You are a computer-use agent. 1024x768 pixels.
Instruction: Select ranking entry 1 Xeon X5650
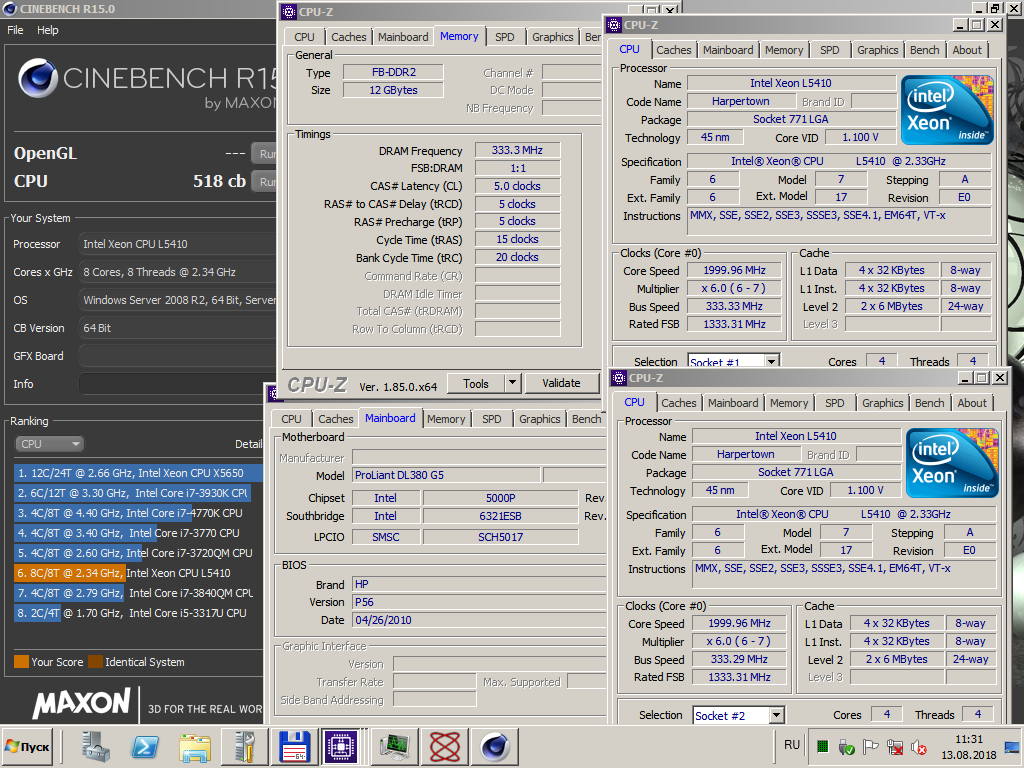click(x=138, y=473)
